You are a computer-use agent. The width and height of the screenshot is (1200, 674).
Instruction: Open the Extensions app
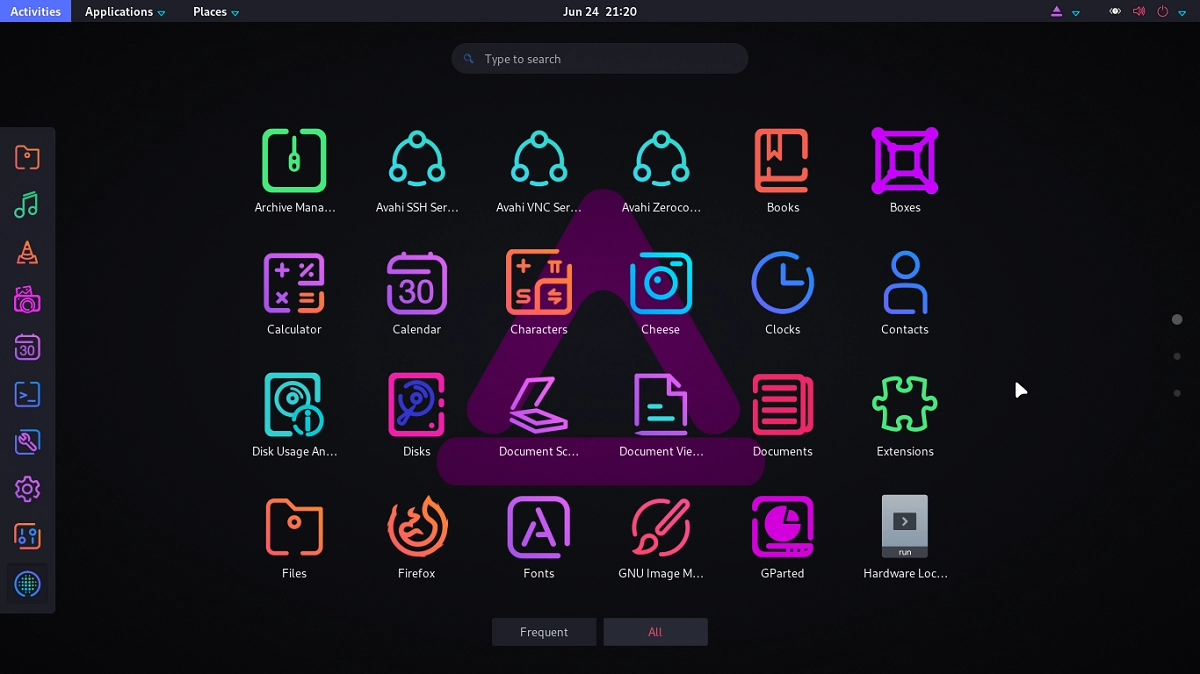point(904,405)
